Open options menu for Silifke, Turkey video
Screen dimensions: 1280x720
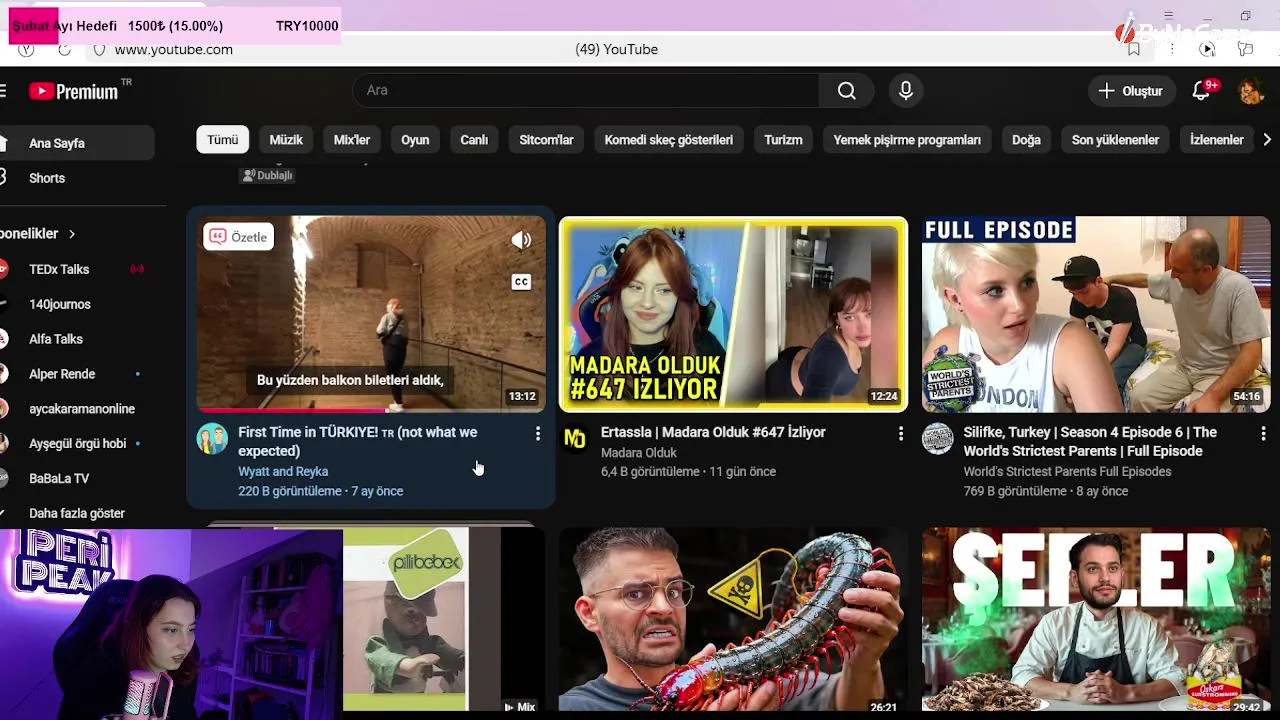(x=1263, y=433)
